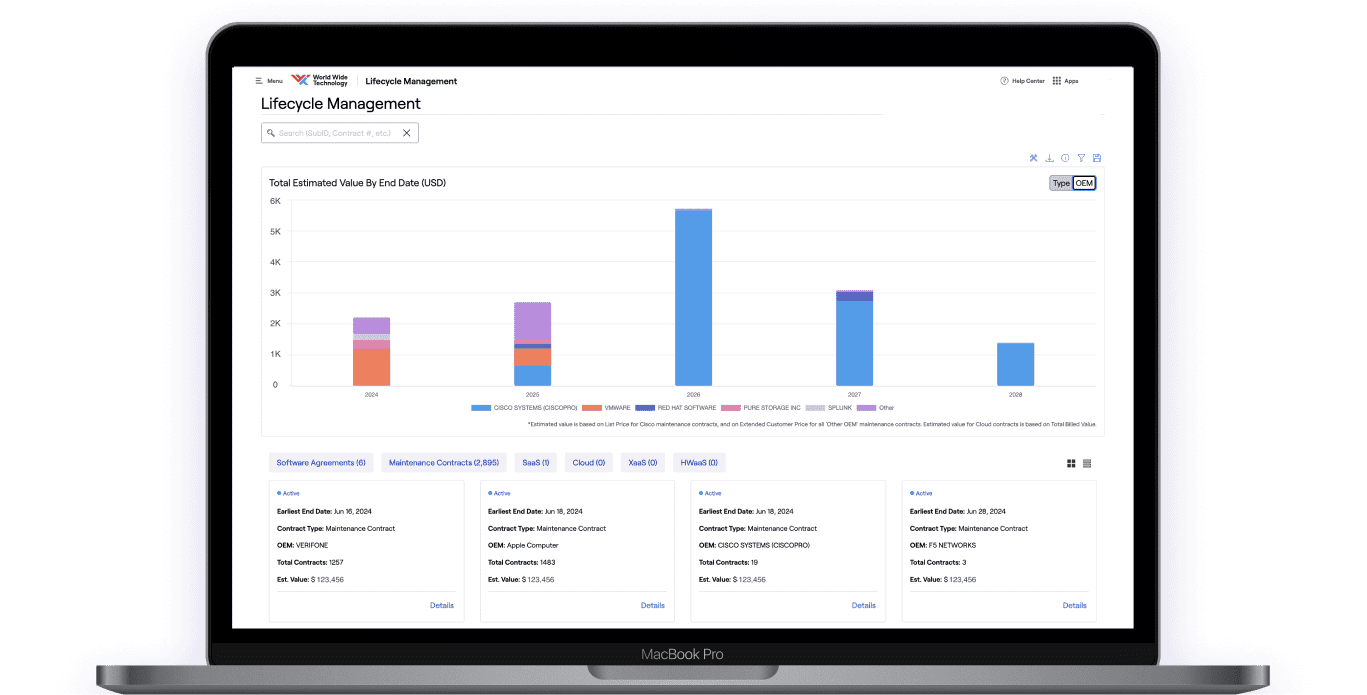Clear the search with the X icon
Screen dimensions: 1367x695
click(407, 132)
